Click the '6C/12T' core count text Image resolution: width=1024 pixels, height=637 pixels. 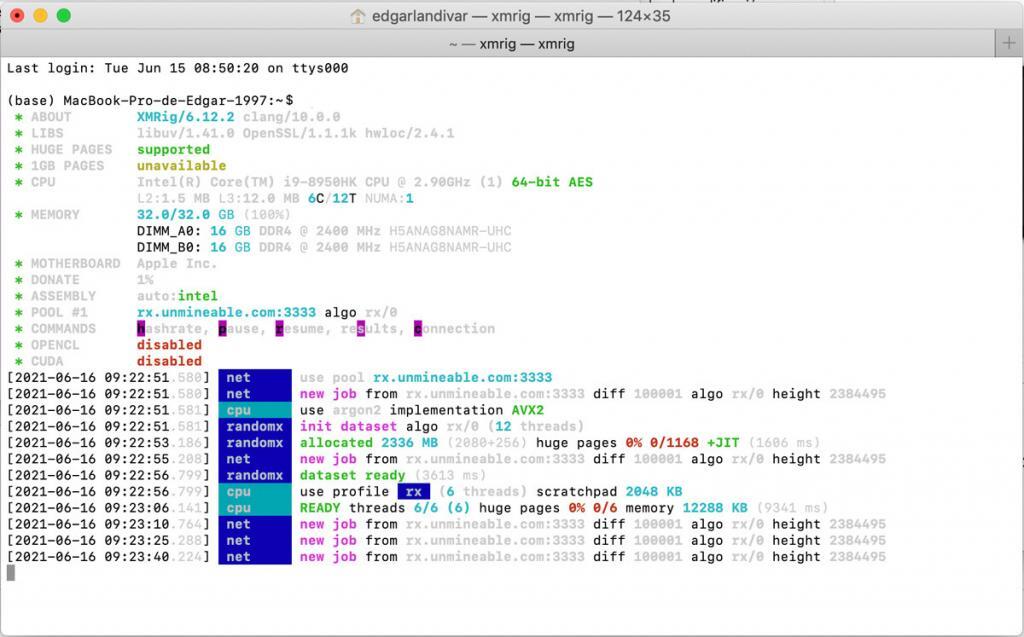[332, 199]
